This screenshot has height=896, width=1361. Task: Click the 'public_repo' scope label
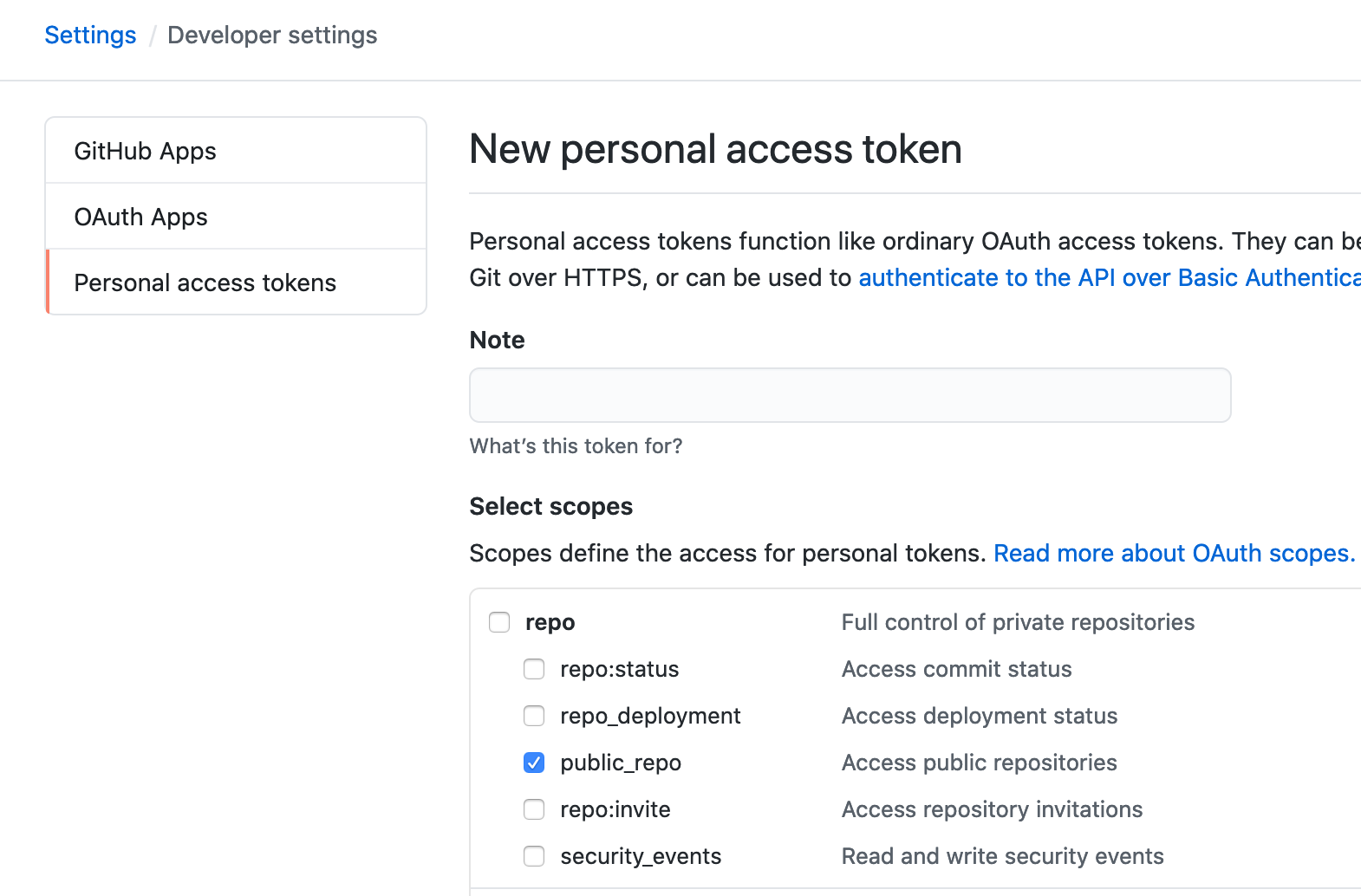(x=621, y=763)
